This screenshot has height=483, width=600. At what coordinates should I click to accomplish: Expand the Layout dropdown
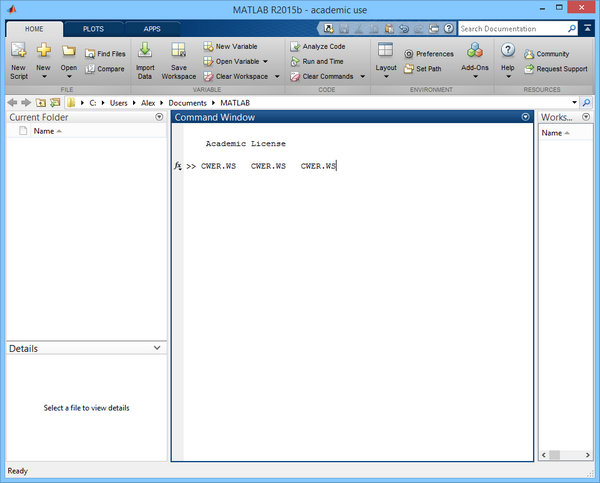(x=386, y=76)
